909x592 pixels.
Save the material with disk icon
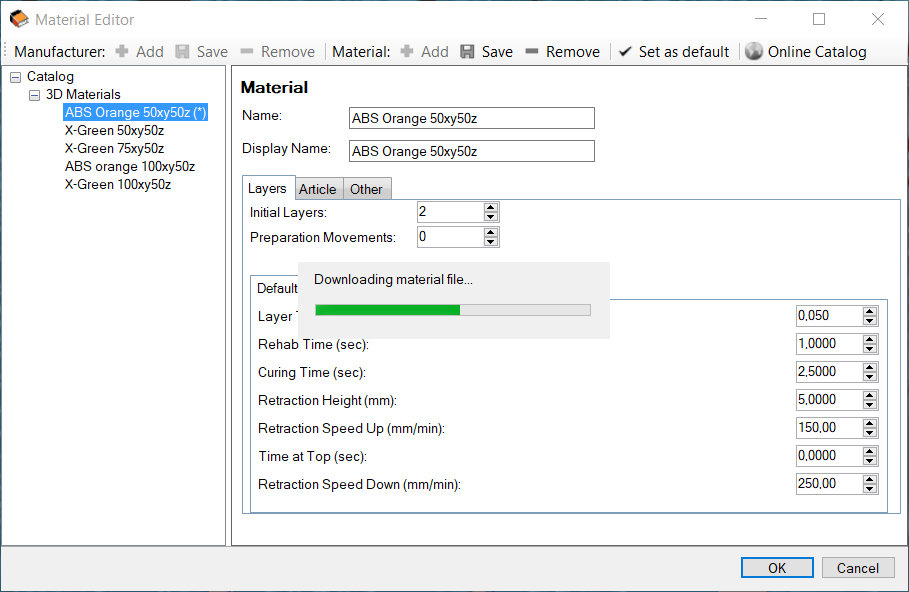pyautogui.click(x=468, y=51)
